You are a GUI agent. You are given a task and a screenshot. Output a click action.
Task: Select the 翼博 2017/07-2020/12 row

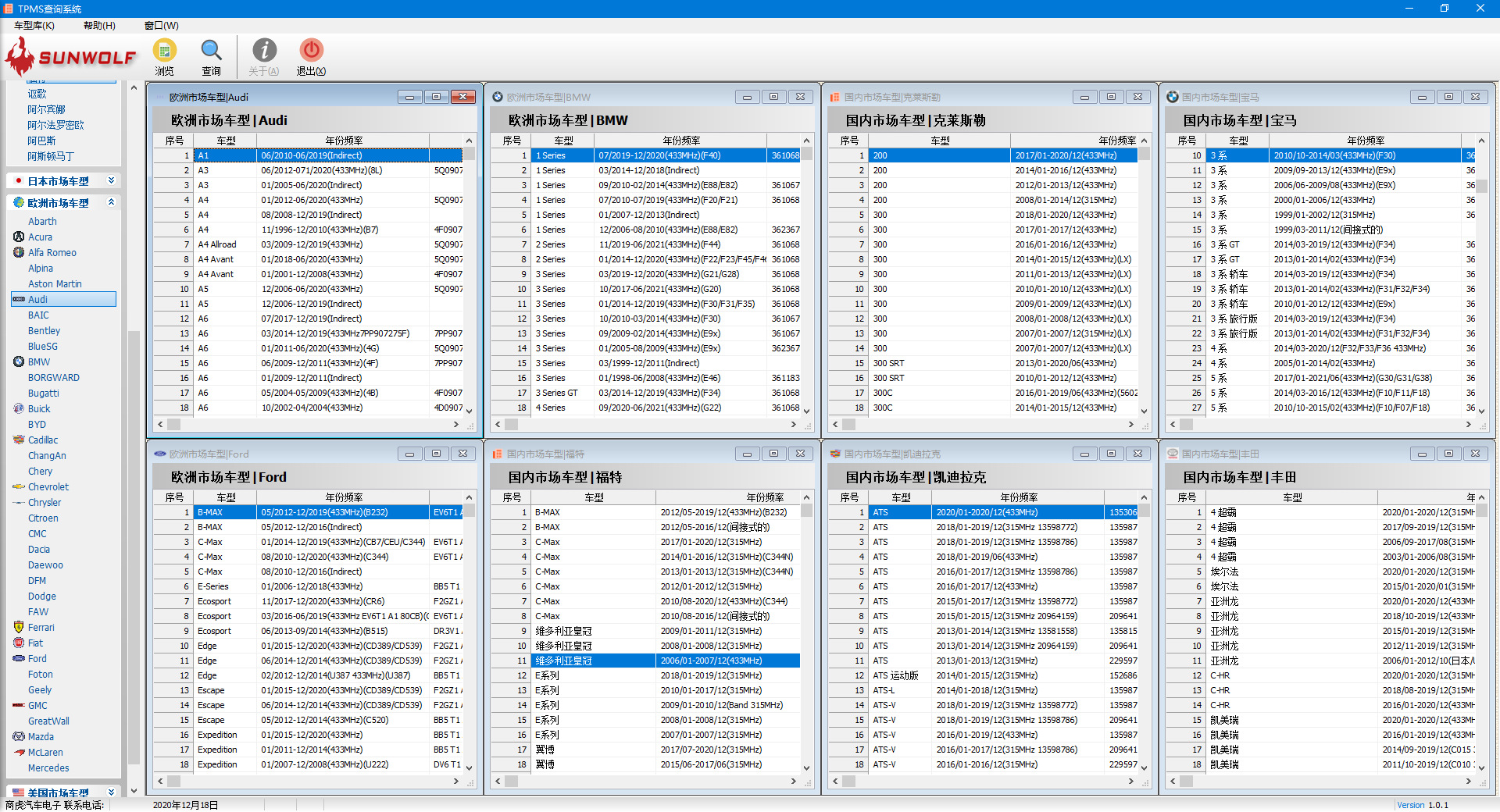[x=646, y=750]
